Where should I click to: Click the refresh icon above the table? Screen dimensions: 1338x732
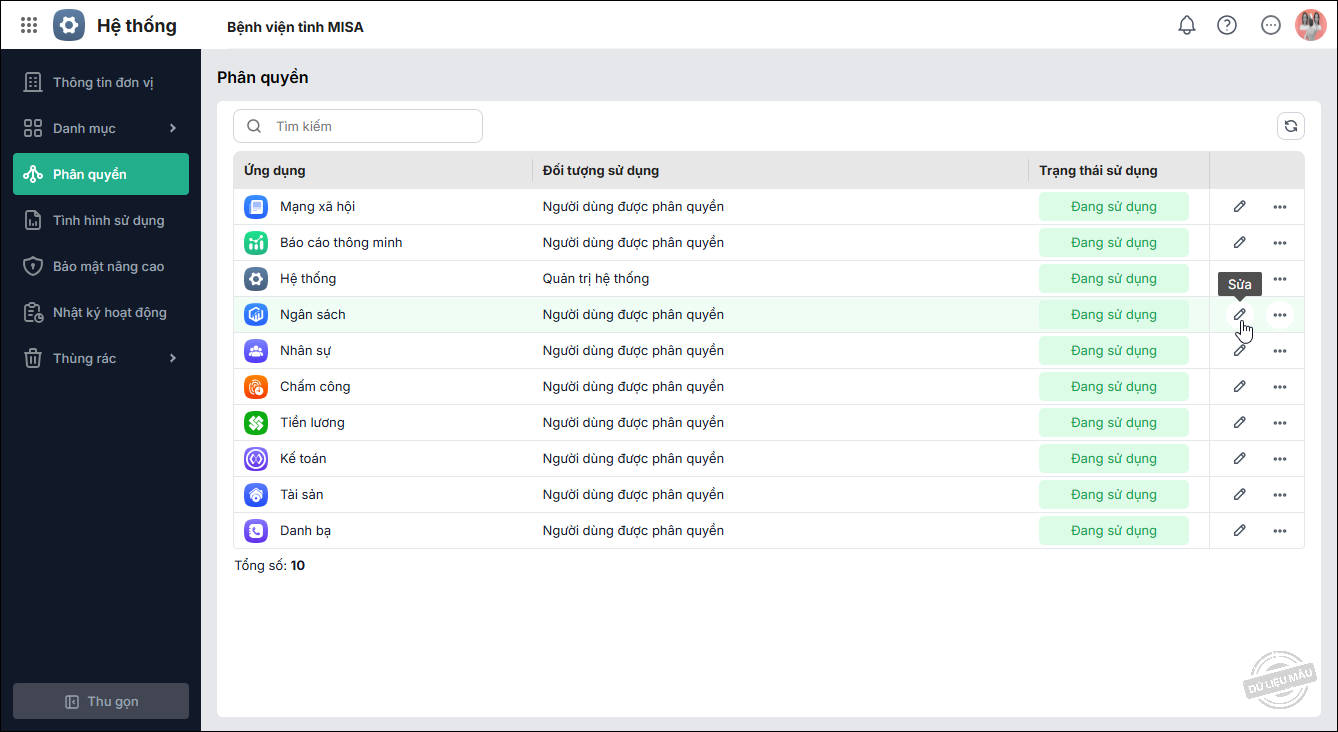coord(1291,126)
